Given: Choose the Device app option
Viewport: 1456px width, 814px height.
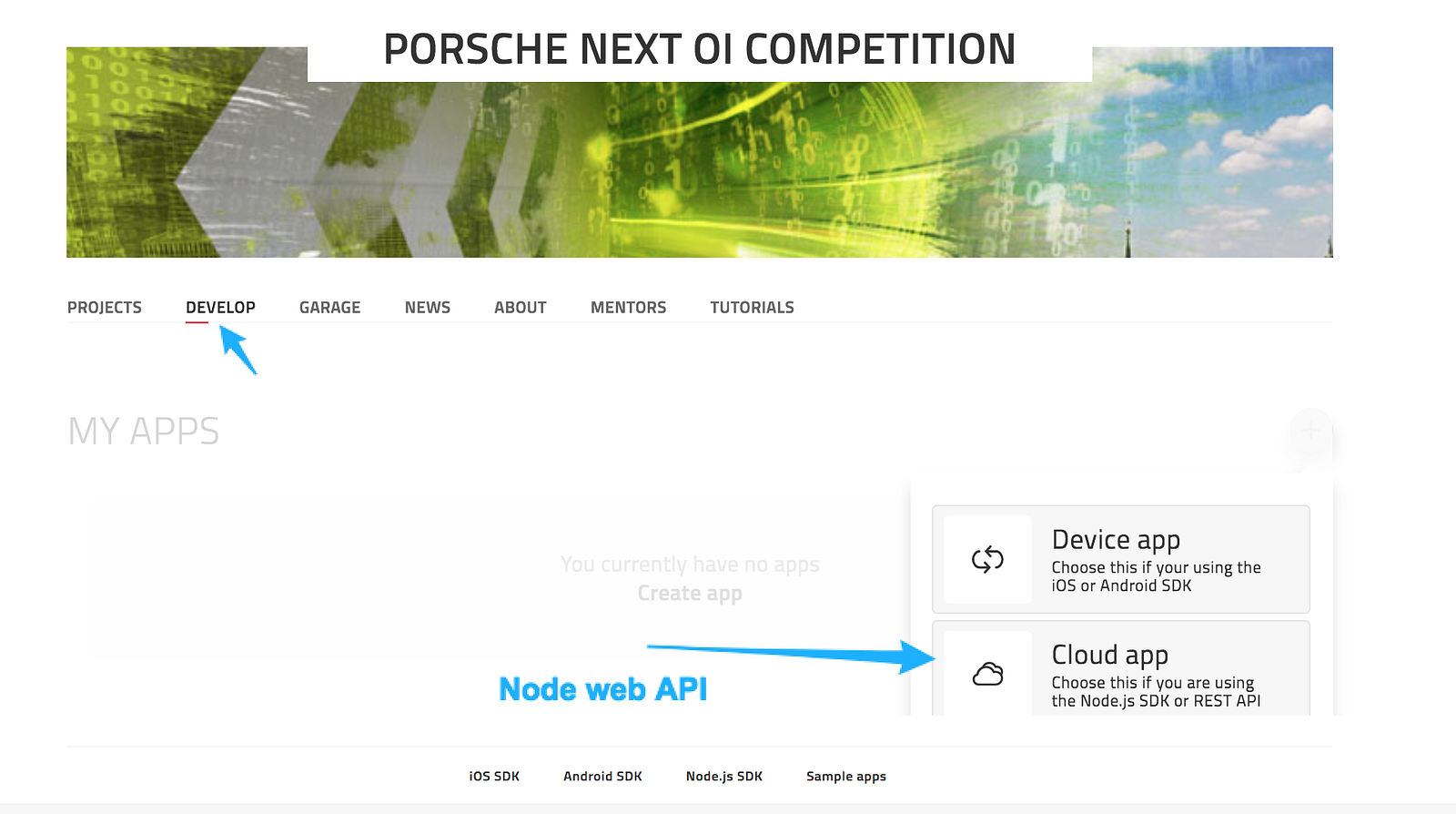Looking at the screenshot, I should click(1121, 559).
